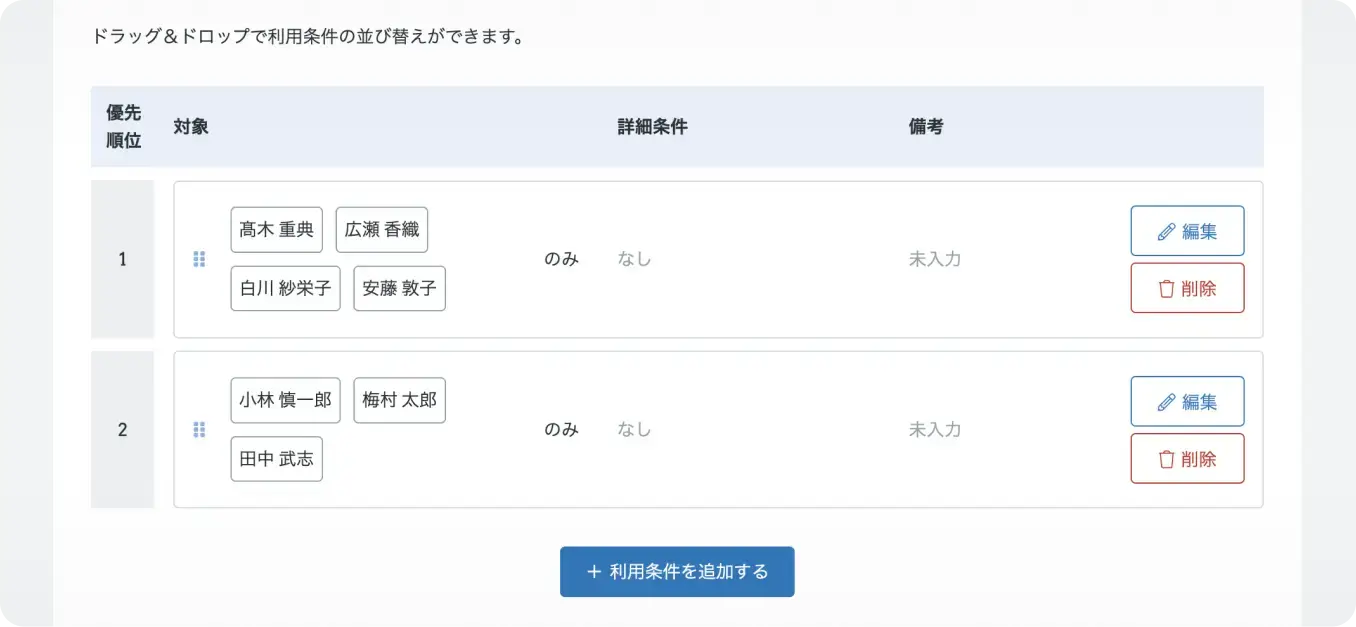Viewport: 1356px width, 627px height.
Task: Click trash icon in first row's 削除 button
Action: coord(1166,289)
